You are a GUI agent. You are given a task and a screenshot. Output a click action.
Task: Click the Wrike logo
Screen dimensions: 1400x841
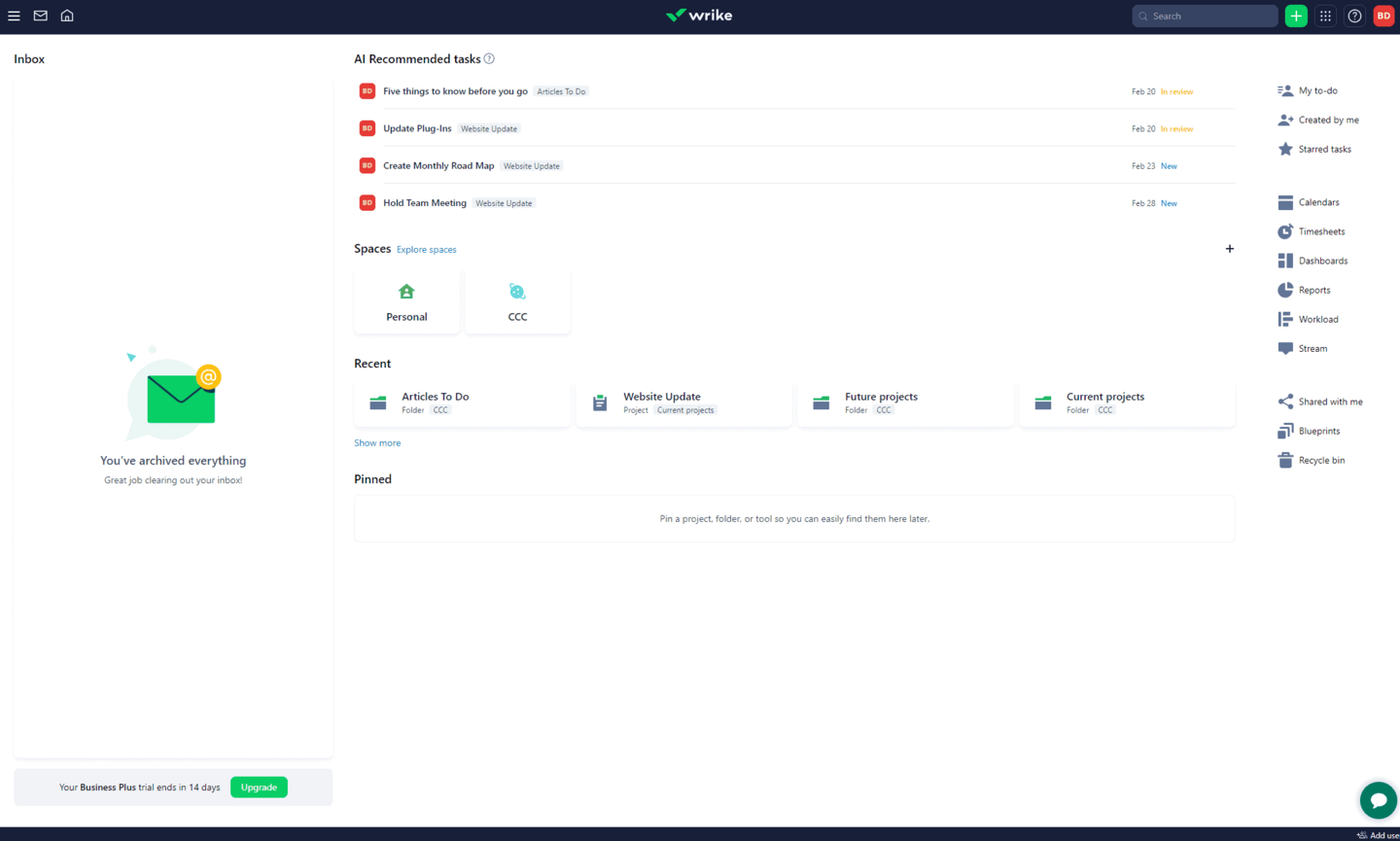699,16
